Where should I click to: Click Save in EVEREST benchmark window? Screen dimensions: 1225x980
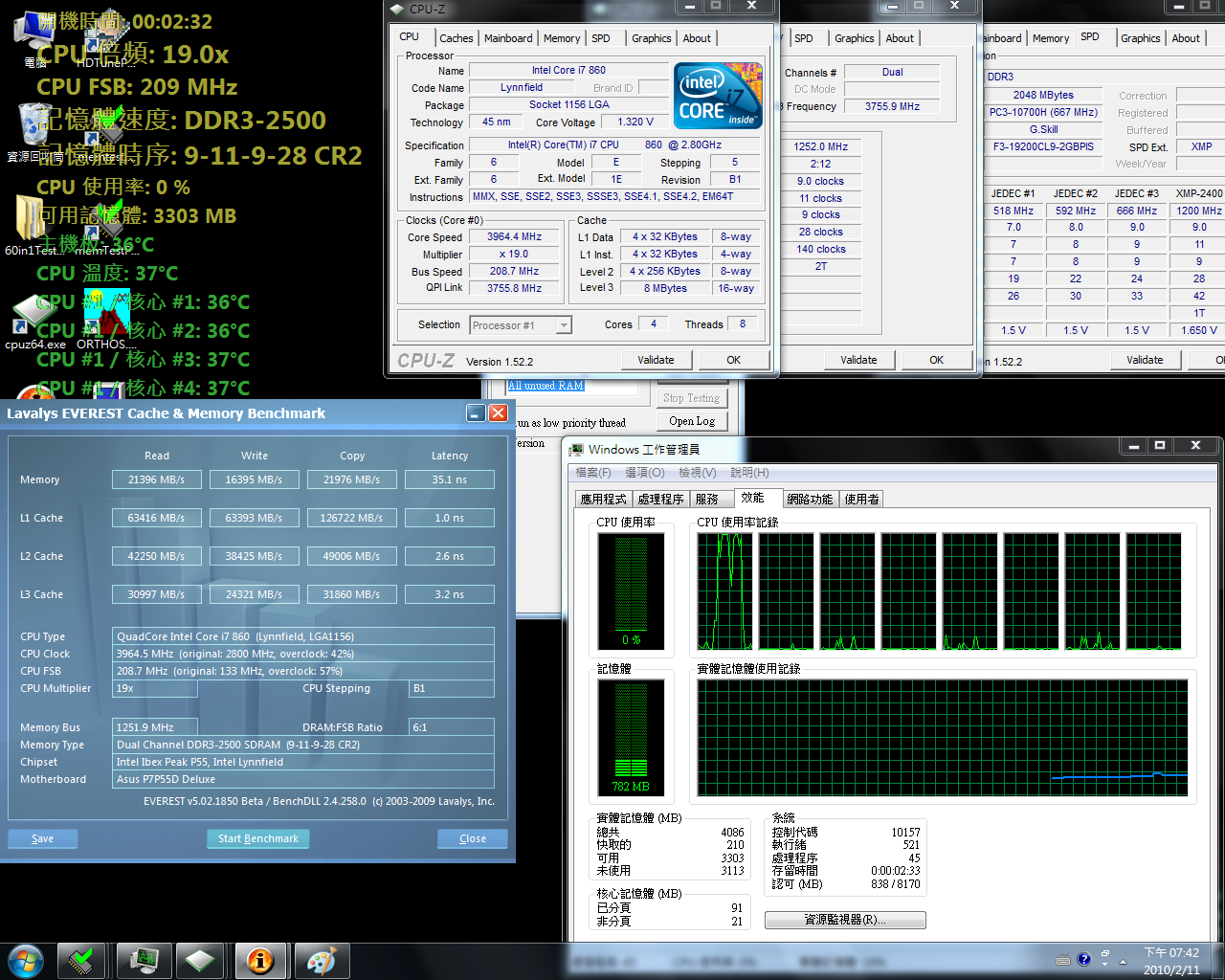43,838
